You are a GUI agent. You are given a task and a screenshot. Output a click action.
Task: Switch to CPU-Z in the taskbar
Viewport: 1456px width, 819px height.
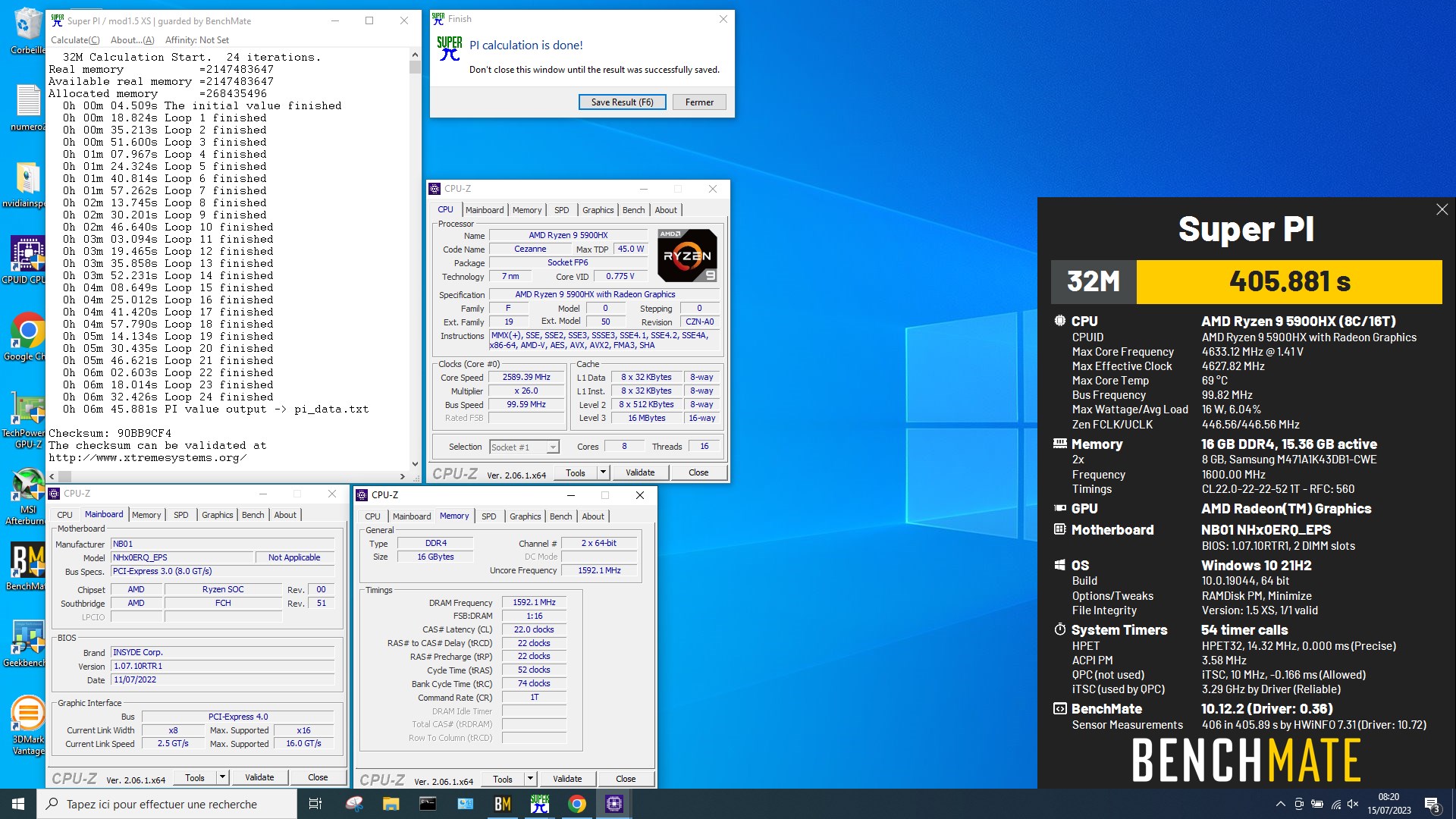coord(613,804)
